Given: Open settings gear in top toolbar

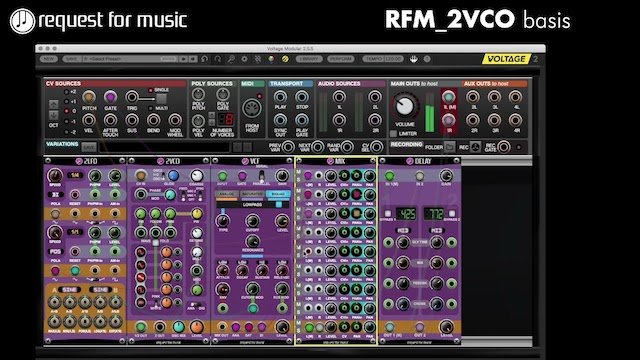Looking at the screenshot, I should [244, 59].
